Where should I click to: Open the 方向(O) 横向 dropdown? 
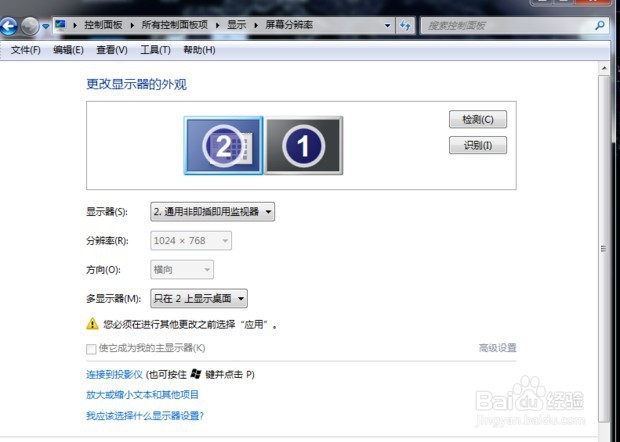(x=182, y=270)
